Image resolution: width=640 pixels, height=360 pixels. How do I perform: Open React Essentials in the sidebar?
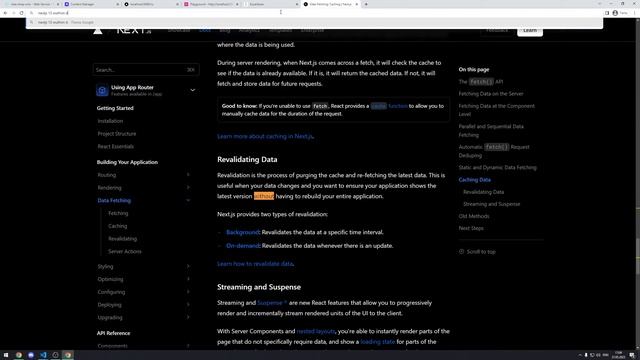click(x=116, y=147)
